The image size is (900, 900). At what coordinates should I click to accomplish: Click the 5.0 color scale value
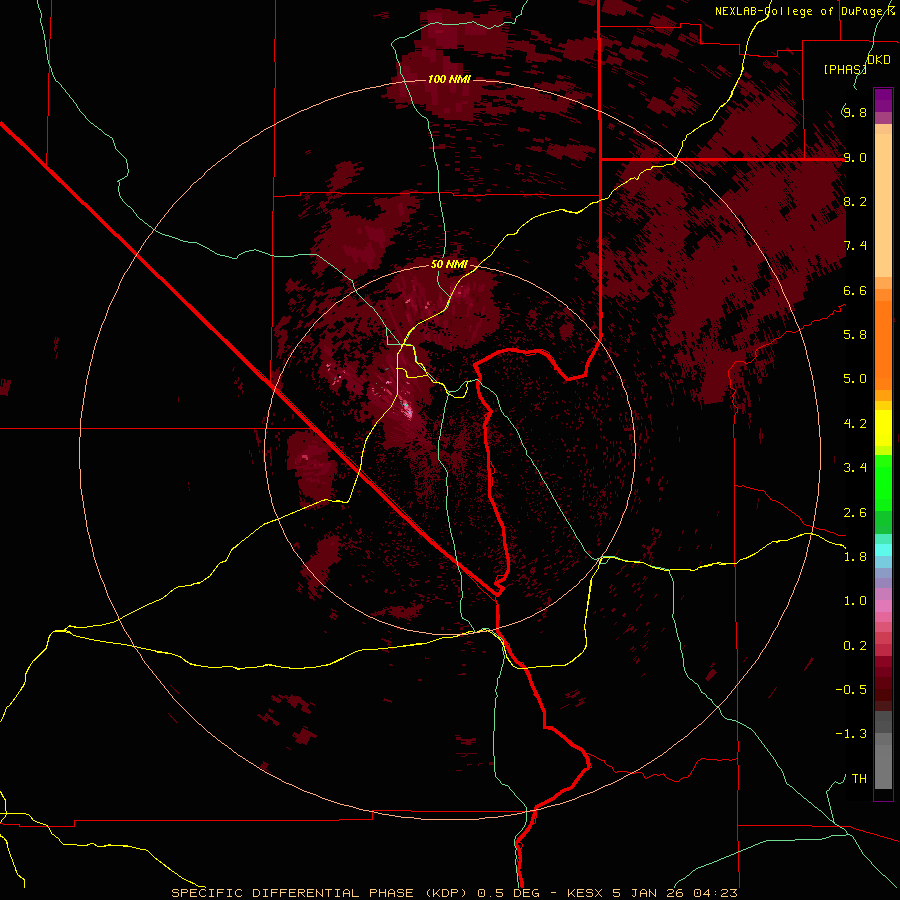click(855, 379)
